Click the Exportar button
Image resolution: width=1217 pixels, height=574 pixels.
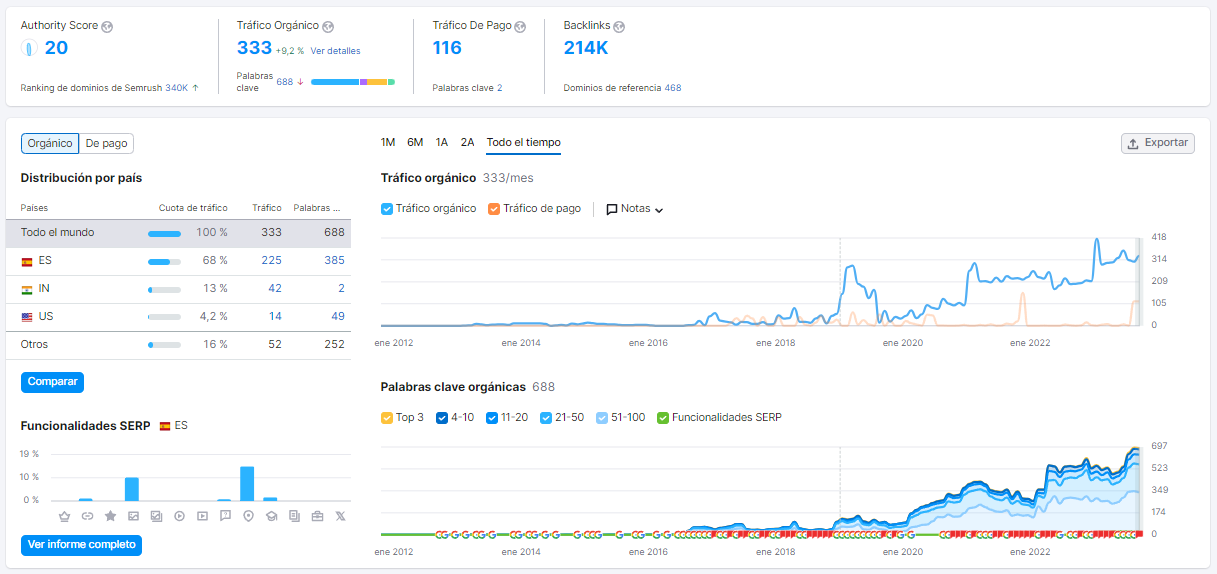(x=1158, y=143)
